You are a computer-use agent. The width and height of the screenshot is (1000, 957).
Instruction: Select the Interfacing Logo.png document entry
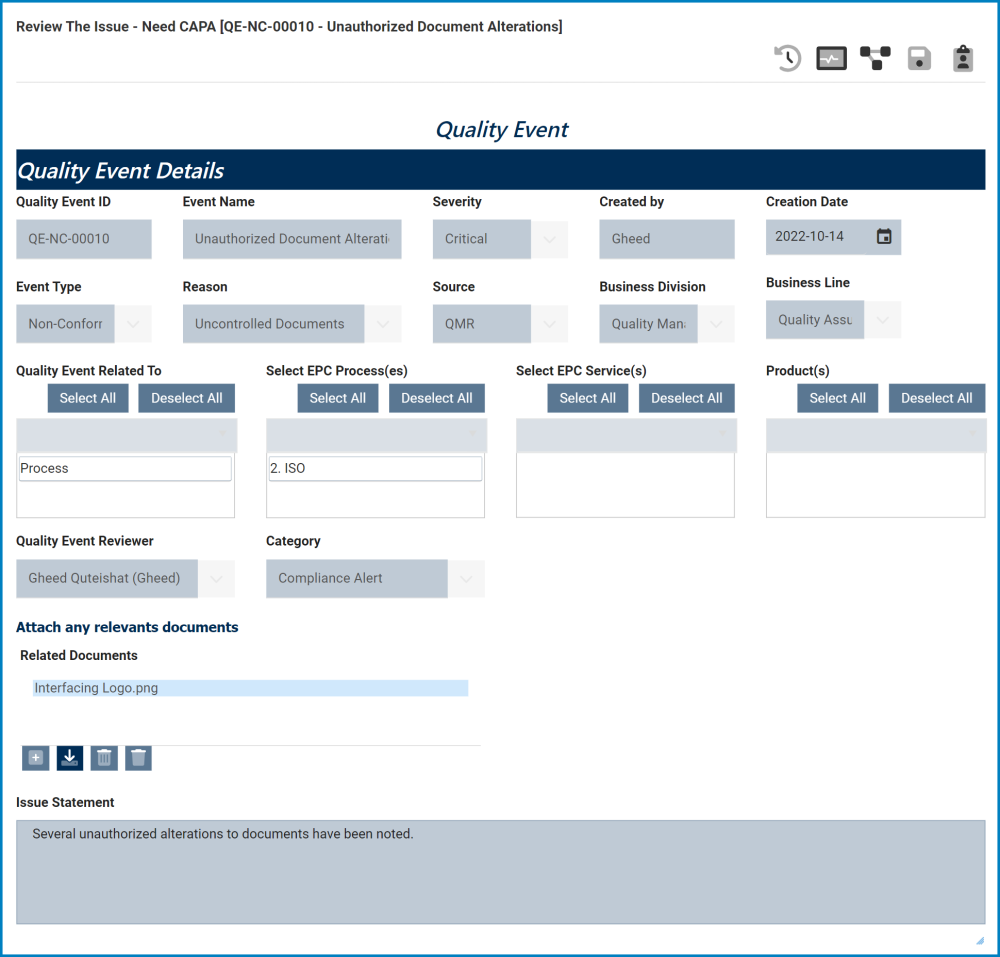tap(250, 687)
